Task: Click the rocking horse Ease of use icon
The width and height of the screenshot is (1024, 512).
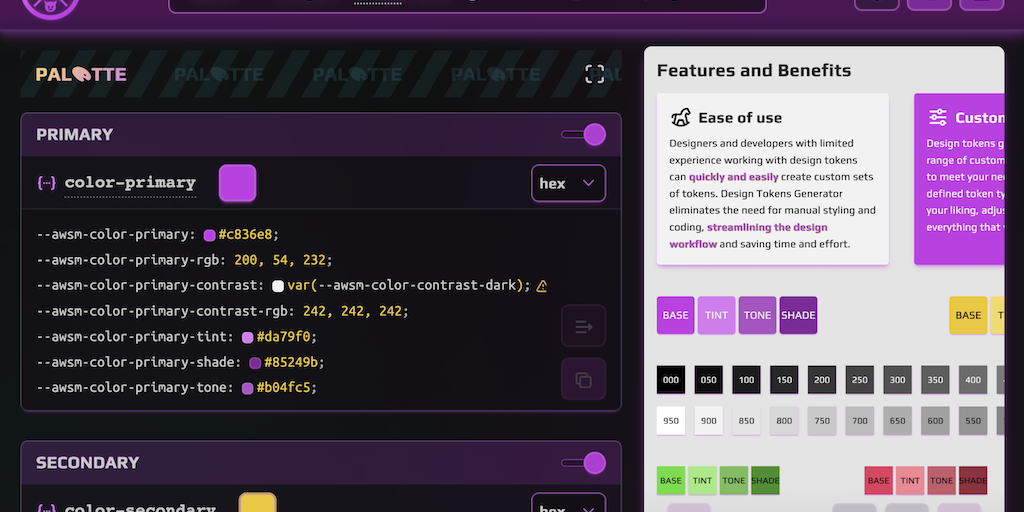Action: [681, 117]
